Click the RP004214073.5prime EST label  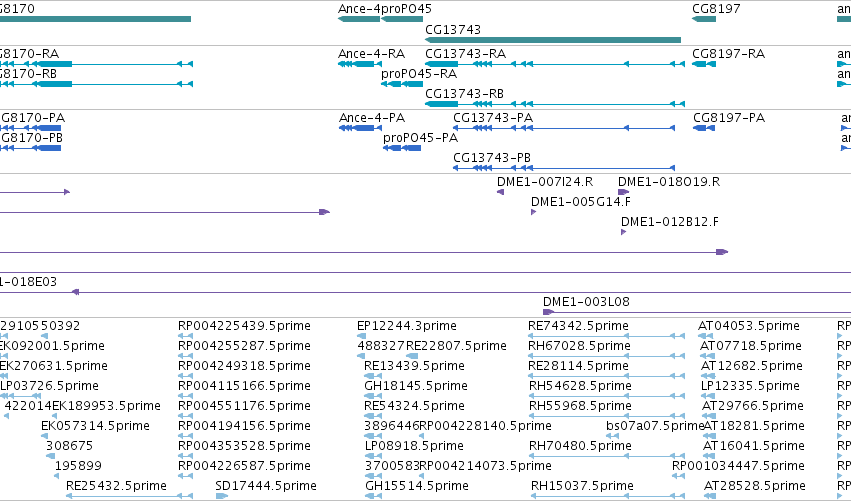coord(486,466)
